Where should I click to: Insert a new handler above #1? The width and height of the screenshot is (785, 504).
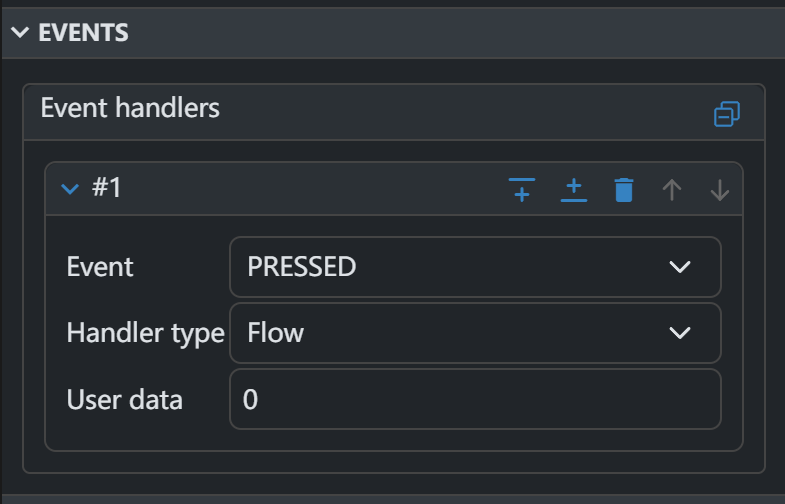pos(522,189)
